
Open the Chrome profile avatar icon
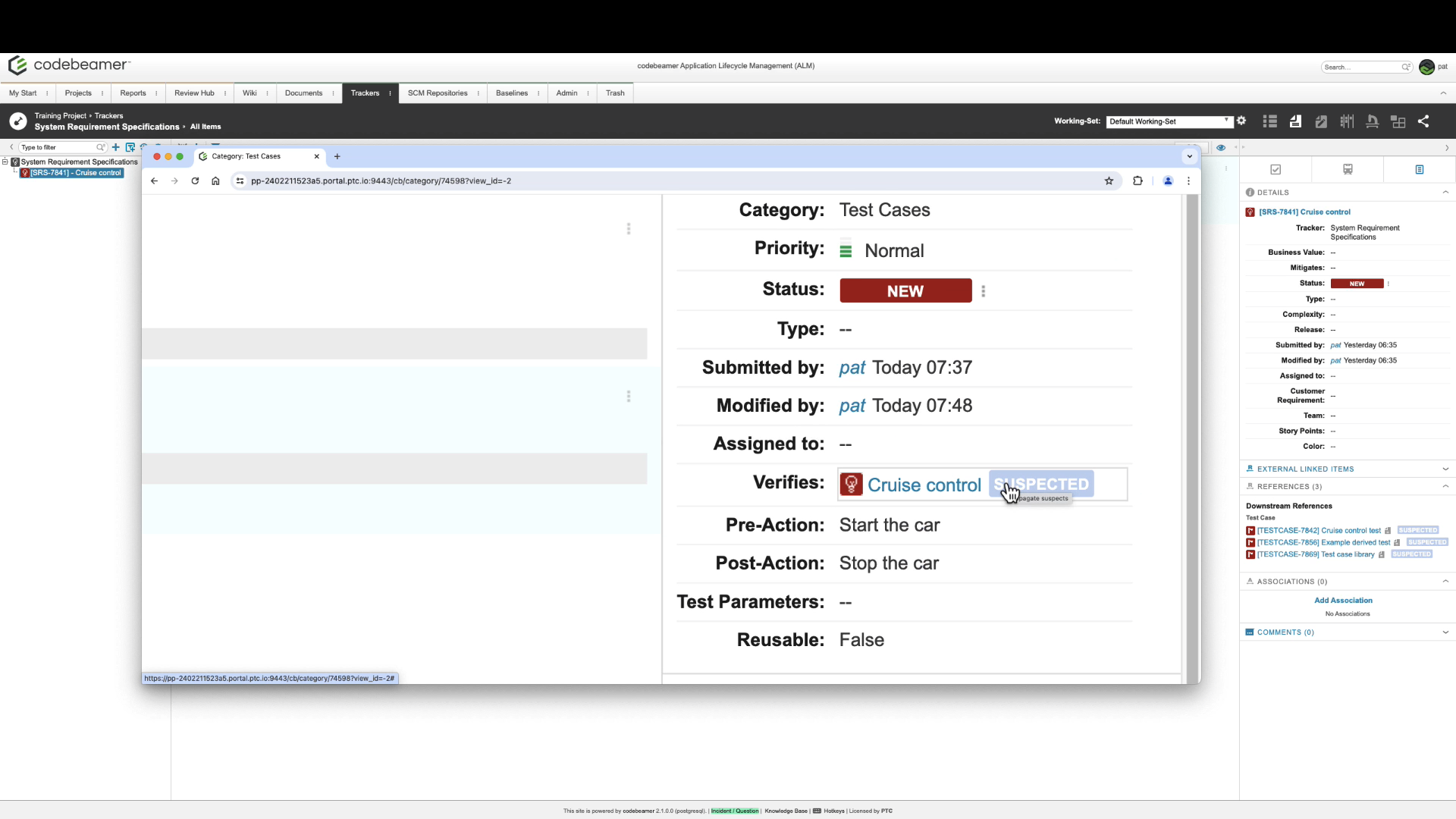point(1168,180)
